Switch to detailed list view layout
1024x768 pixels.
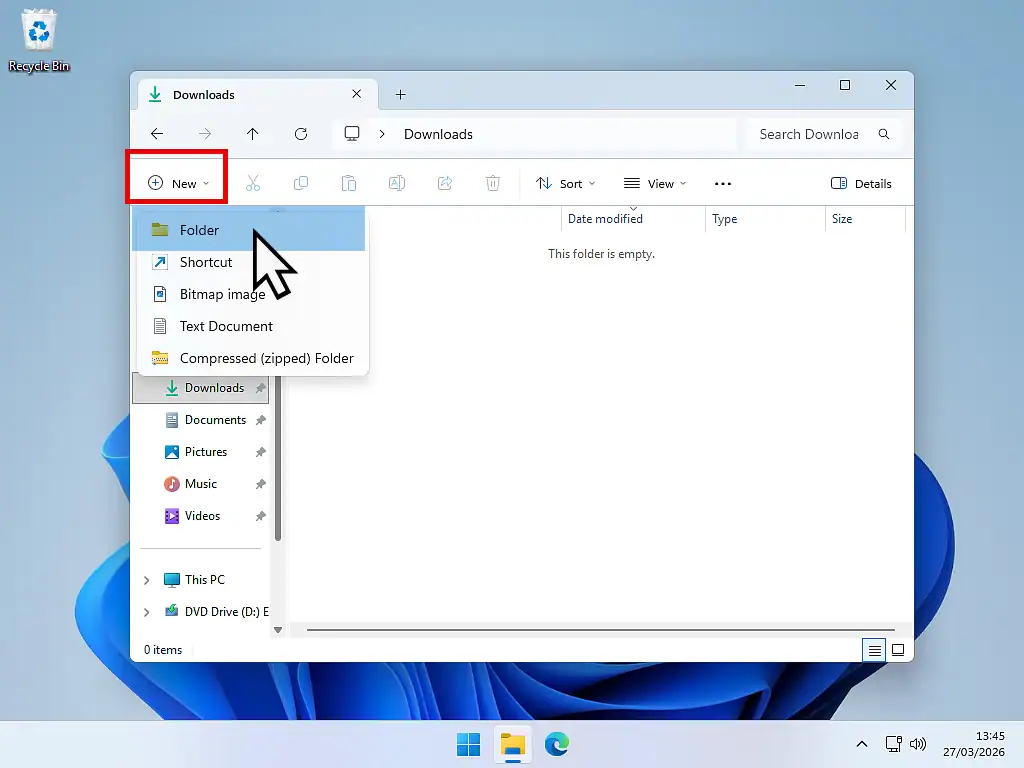click(x=873, y=649)
